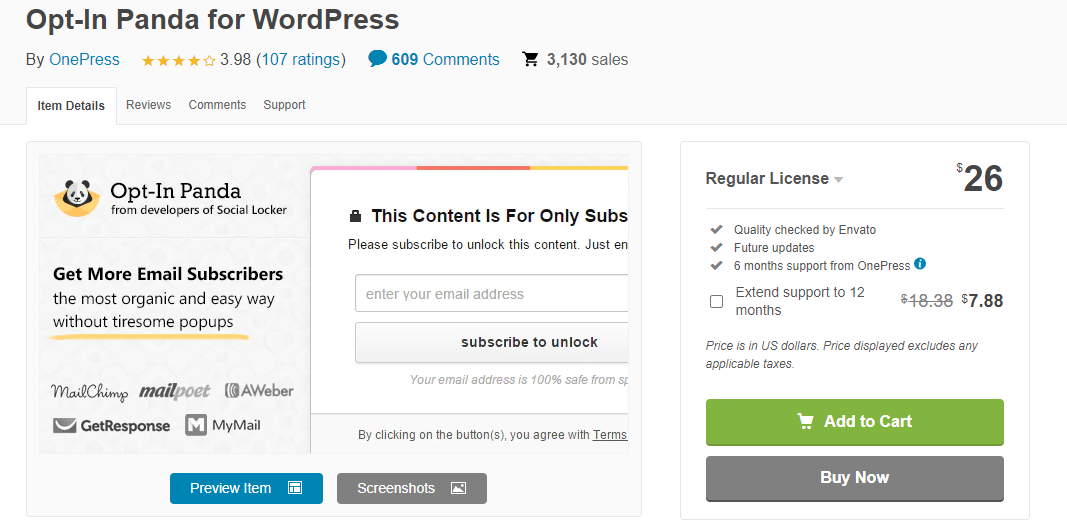This screenshot has width=1067, height=523.
Task: Click the mailpoet logo
Action: coord(175,392)
